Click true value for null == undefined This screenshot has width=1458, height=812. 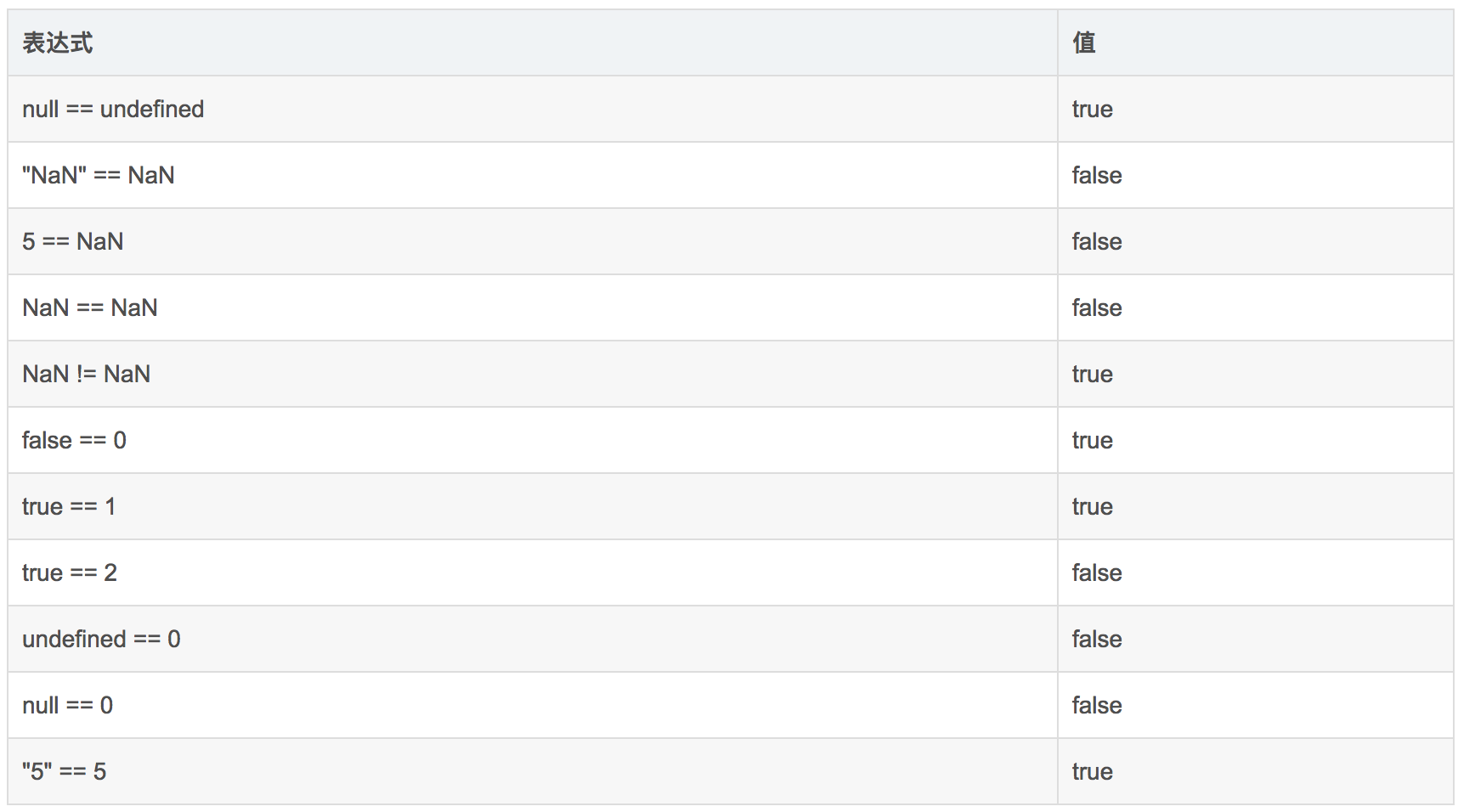click(x=1092, y=110)
